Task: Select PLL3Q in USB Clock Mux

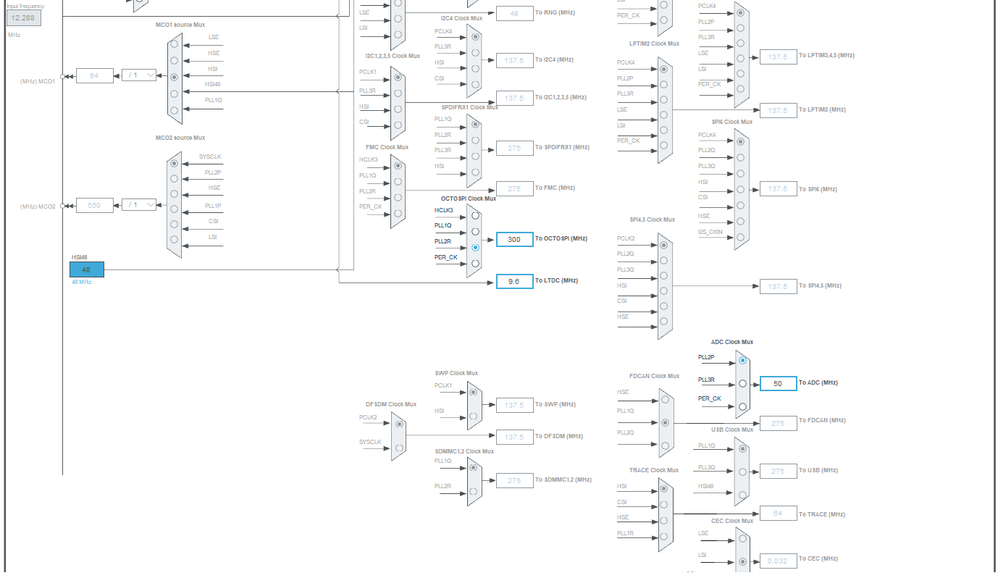Action: coord(742,472)
